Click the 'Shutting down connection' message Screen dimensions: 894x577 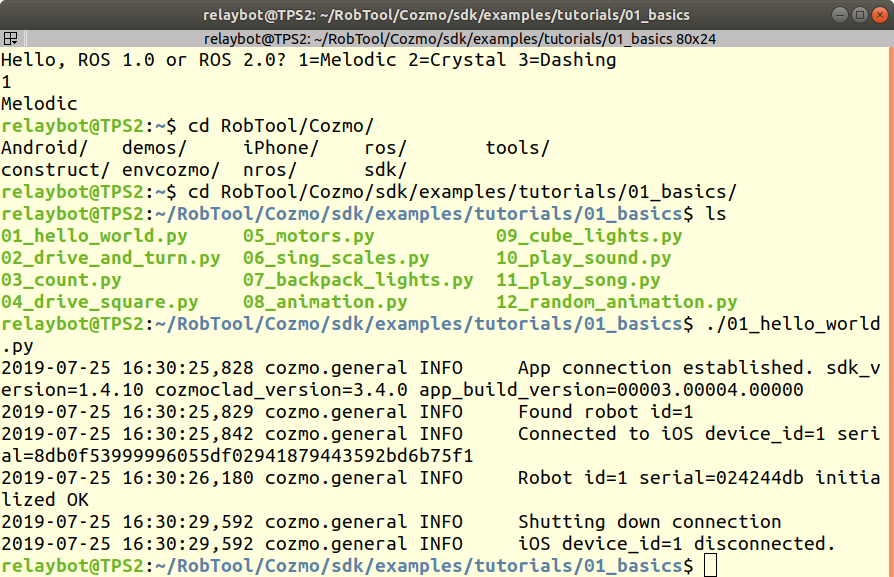coord(649,522)
